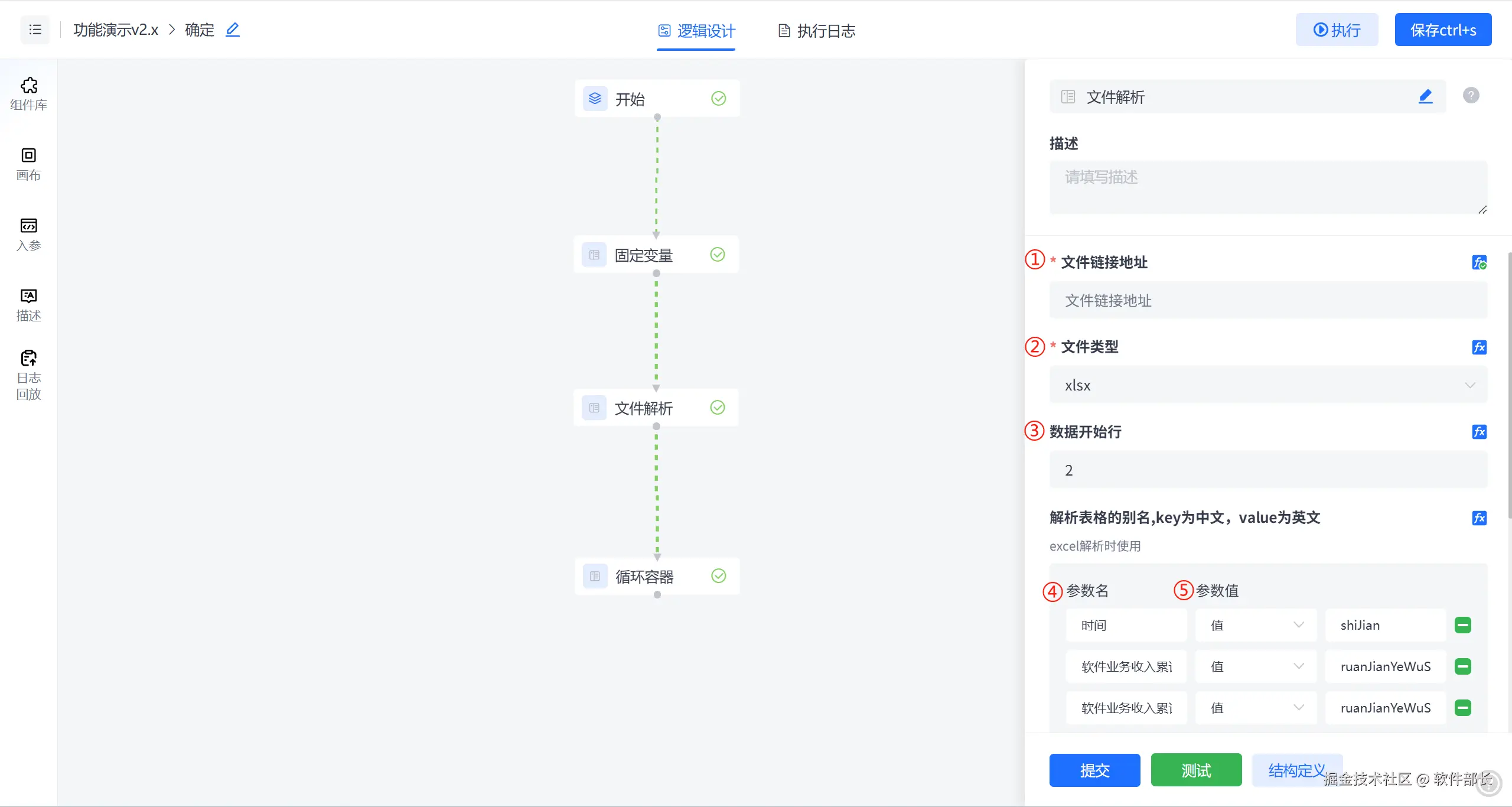Expand the 值 dropdown in 时间 row
Viewport: 1512px width, 807px height.
(x=1256, y=625)
